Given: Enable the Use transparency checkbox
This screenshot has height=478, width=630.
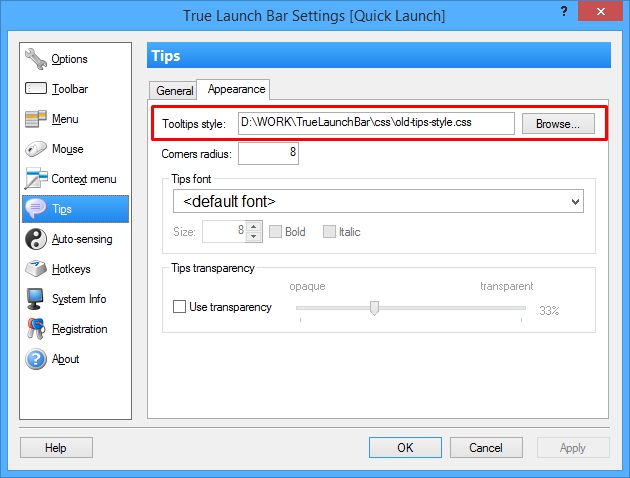Looking at the screenshot, I should coord(180,307).
